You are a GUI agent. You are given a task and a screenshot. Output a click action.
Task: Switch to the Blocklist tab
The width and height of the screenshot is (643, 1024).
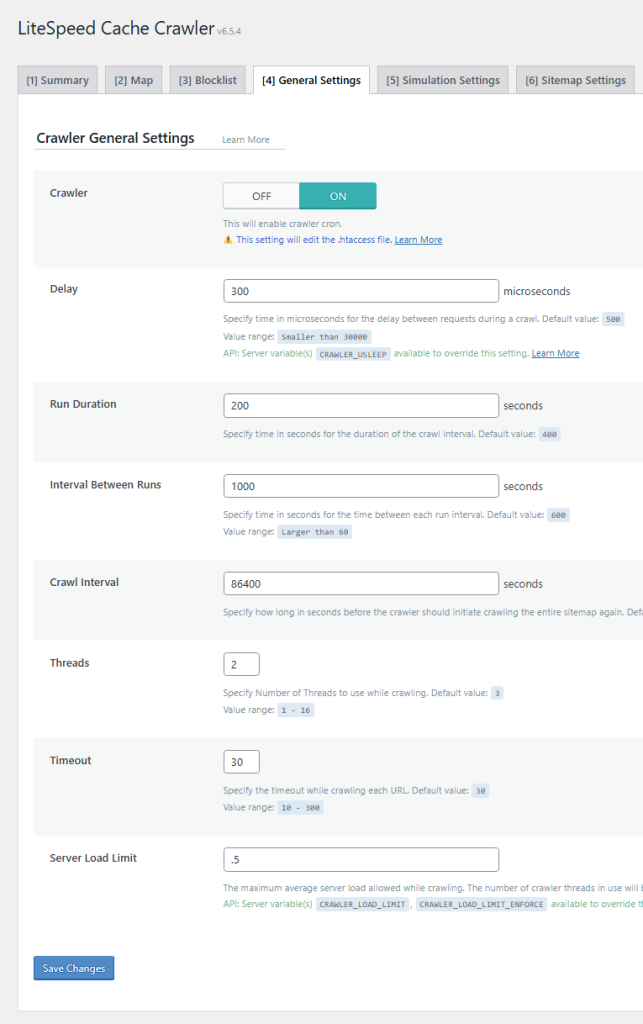(x=207, y=79)
